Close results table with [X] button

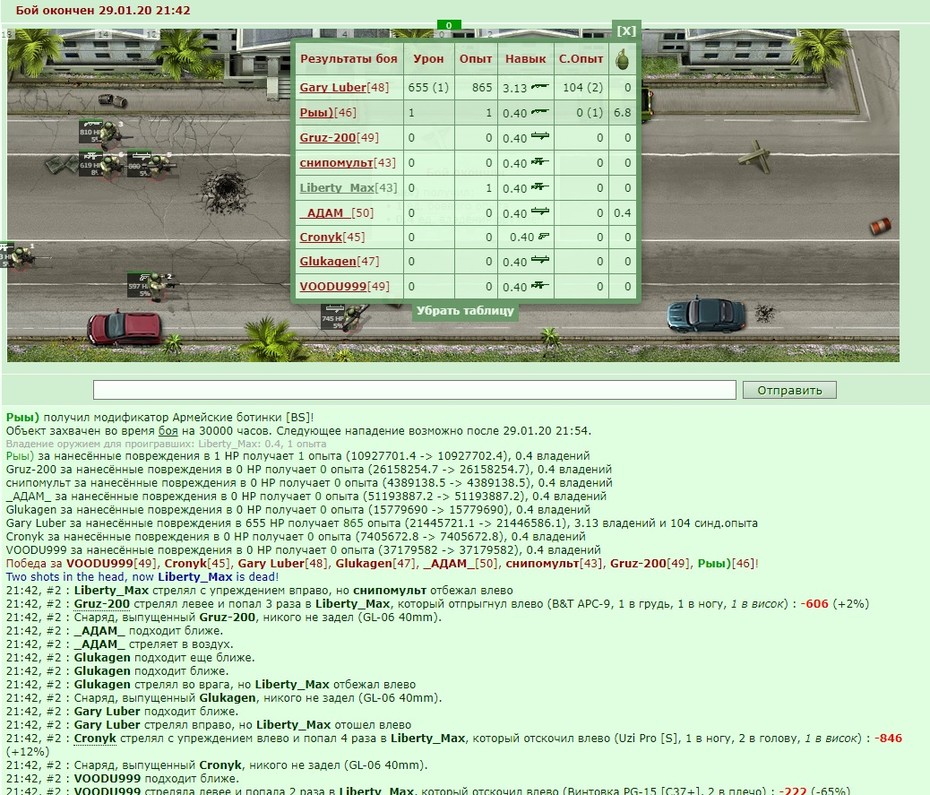coord(626,31)
